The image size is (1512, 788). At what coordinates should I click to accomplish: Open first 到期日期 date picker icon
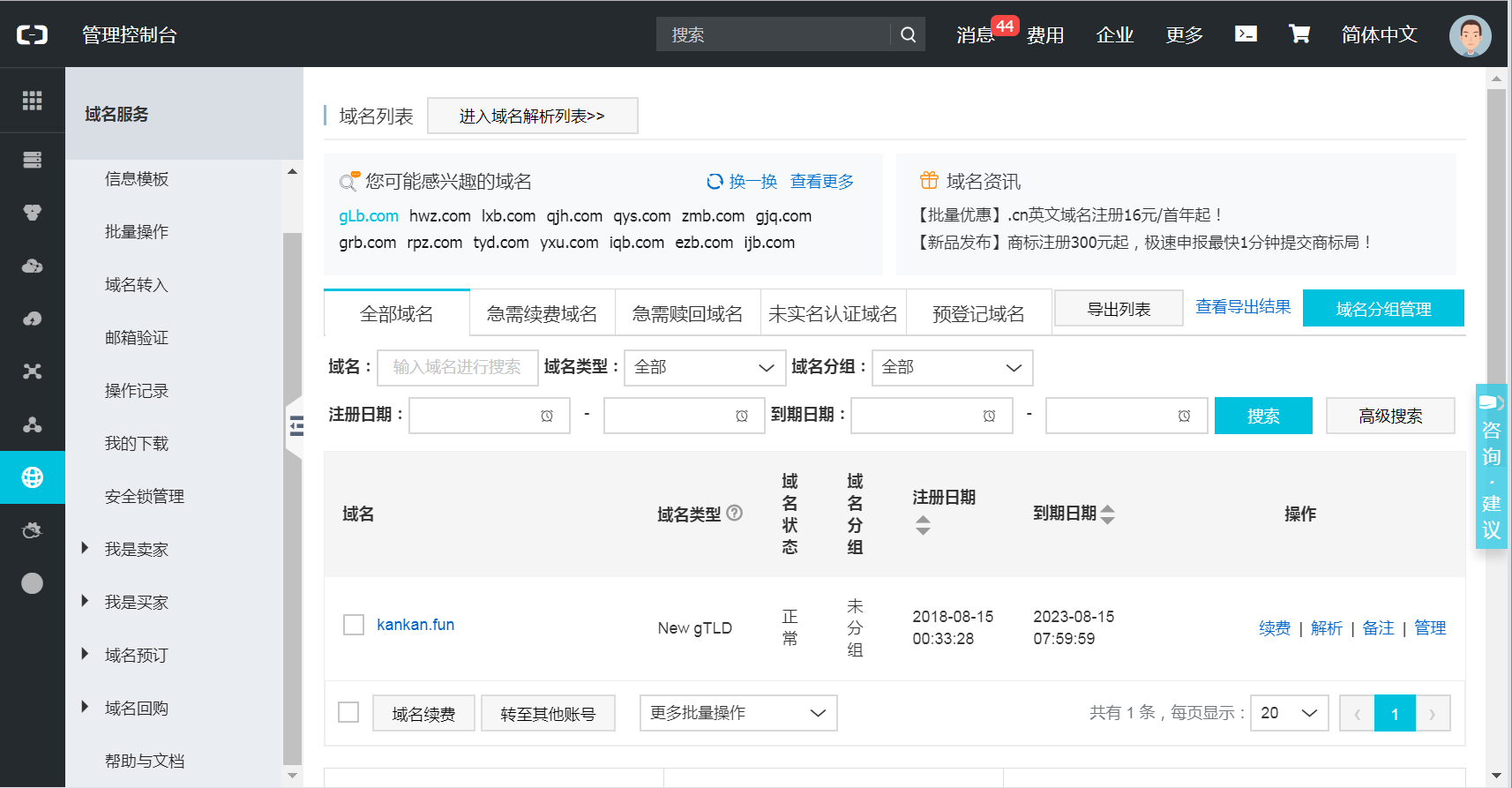coord(989,416)
